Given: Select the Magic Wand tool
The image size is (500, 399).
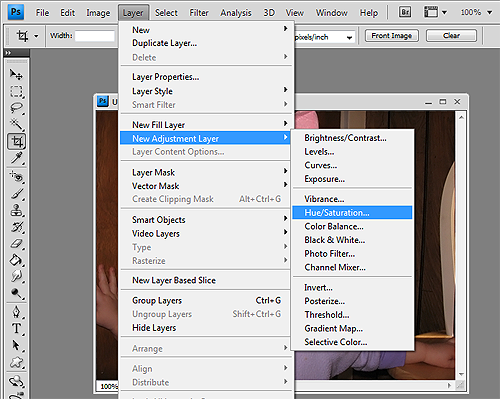Looking at the screenshot, I should [x=16, y=124].
